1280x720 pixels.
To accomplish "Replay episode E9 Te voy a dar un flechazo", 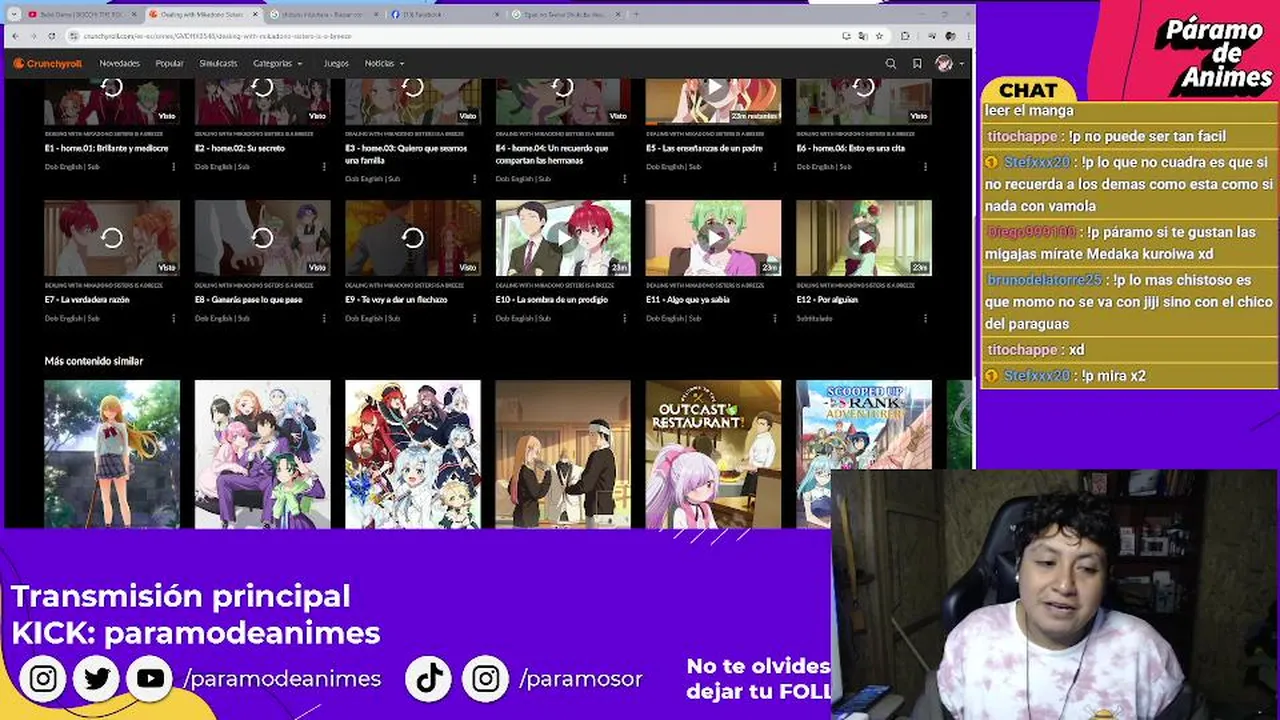I will (413, 238).
